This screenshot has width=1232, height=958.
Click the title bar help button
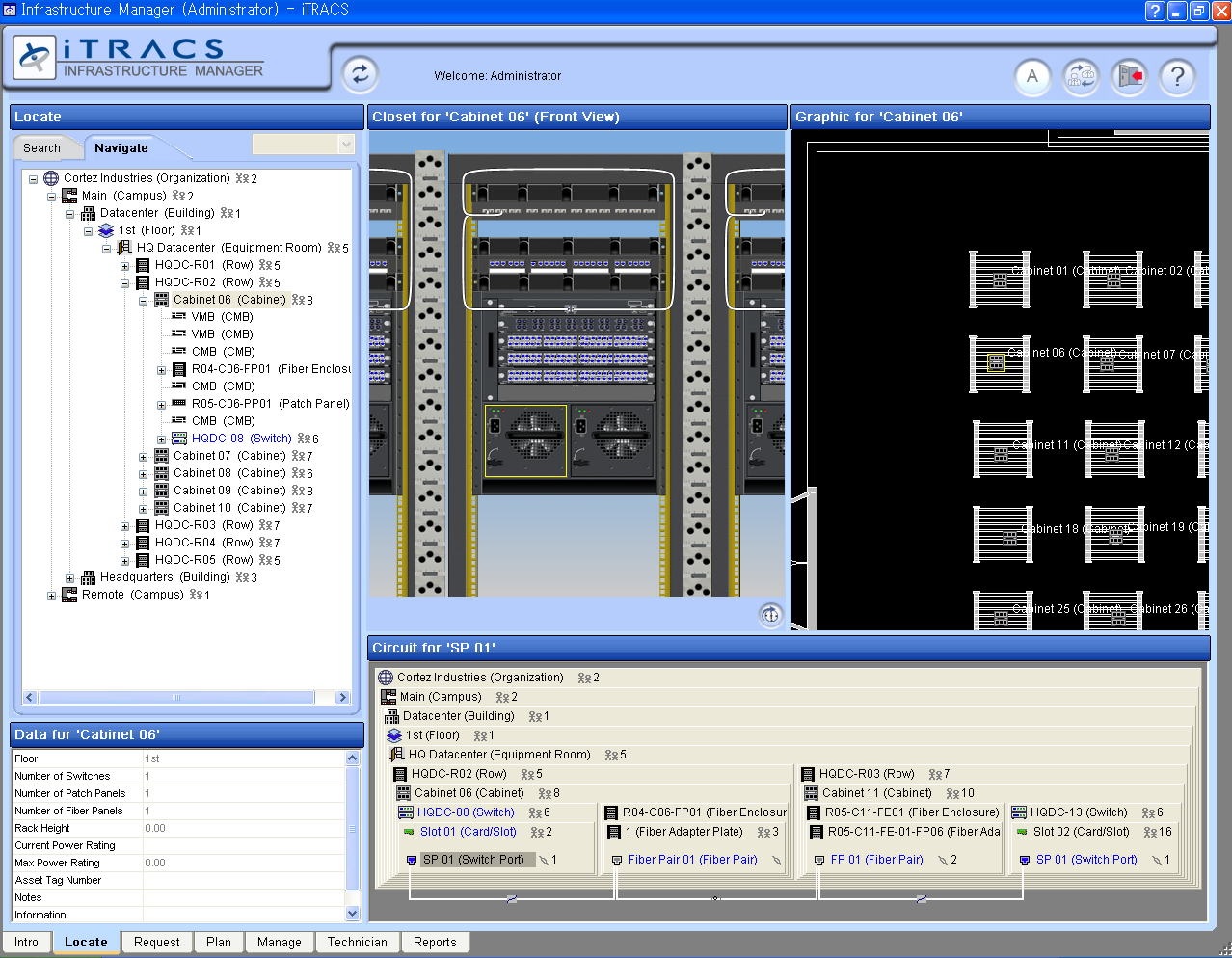point(1155,11)
